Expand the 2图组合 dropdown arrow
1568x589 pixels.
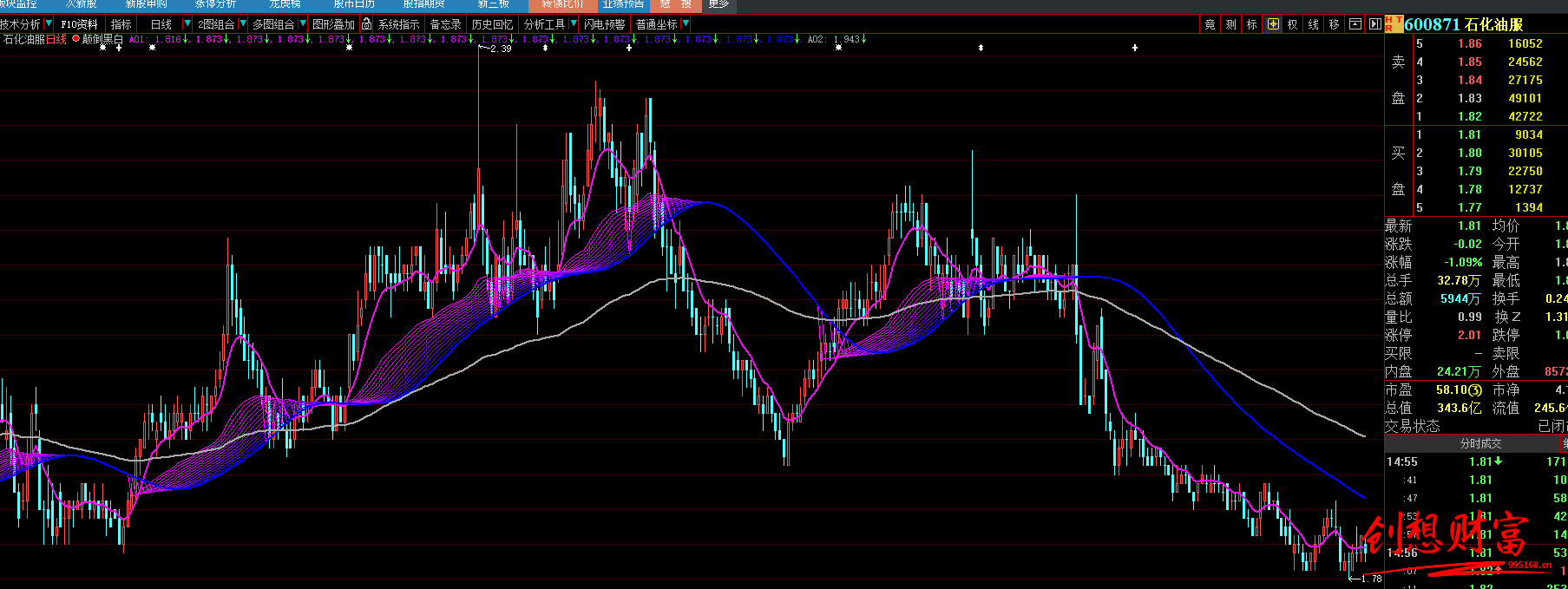click(242, 24)
